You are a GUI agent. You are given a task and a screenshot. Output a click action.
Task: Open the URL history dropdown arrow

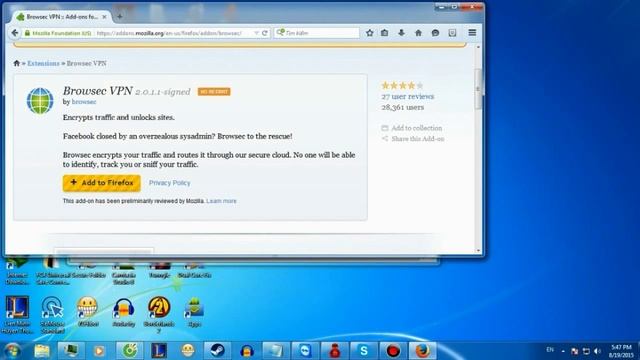click(256, 33)
